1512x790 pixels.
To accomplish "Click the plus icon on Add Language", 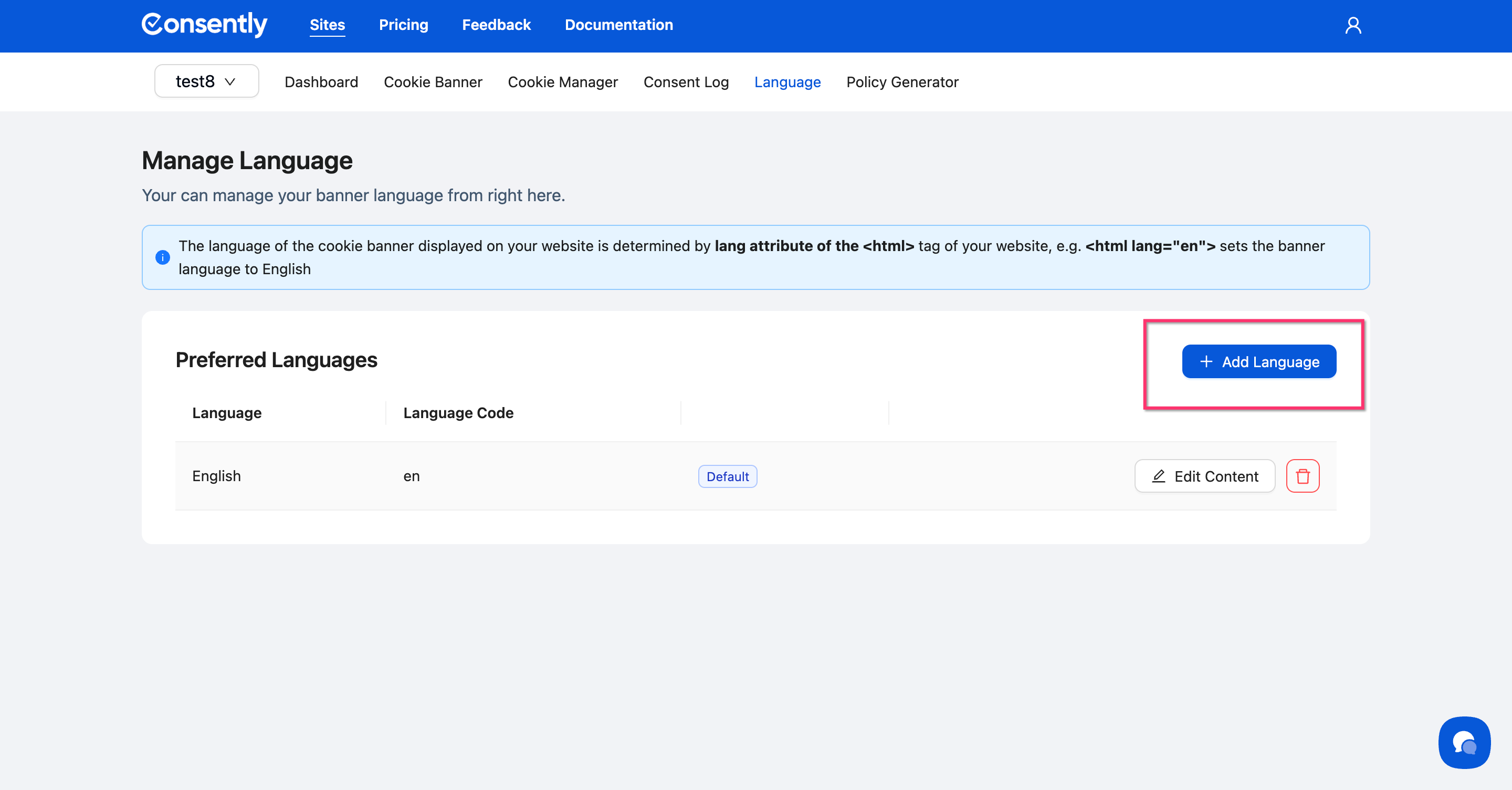I will pyautogui.click(x=1206, y=362).
